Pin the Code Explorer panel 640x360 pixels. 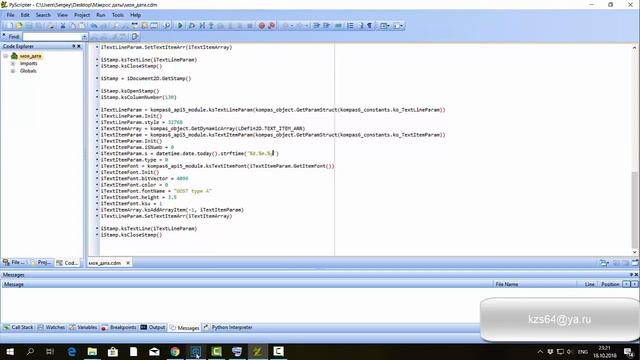pos(74,46)
